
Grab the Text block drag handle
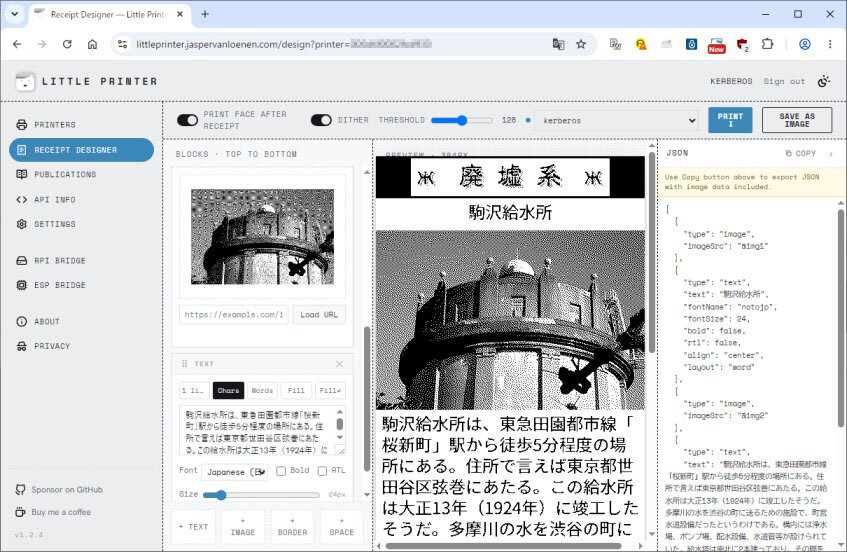click(185, 364)
